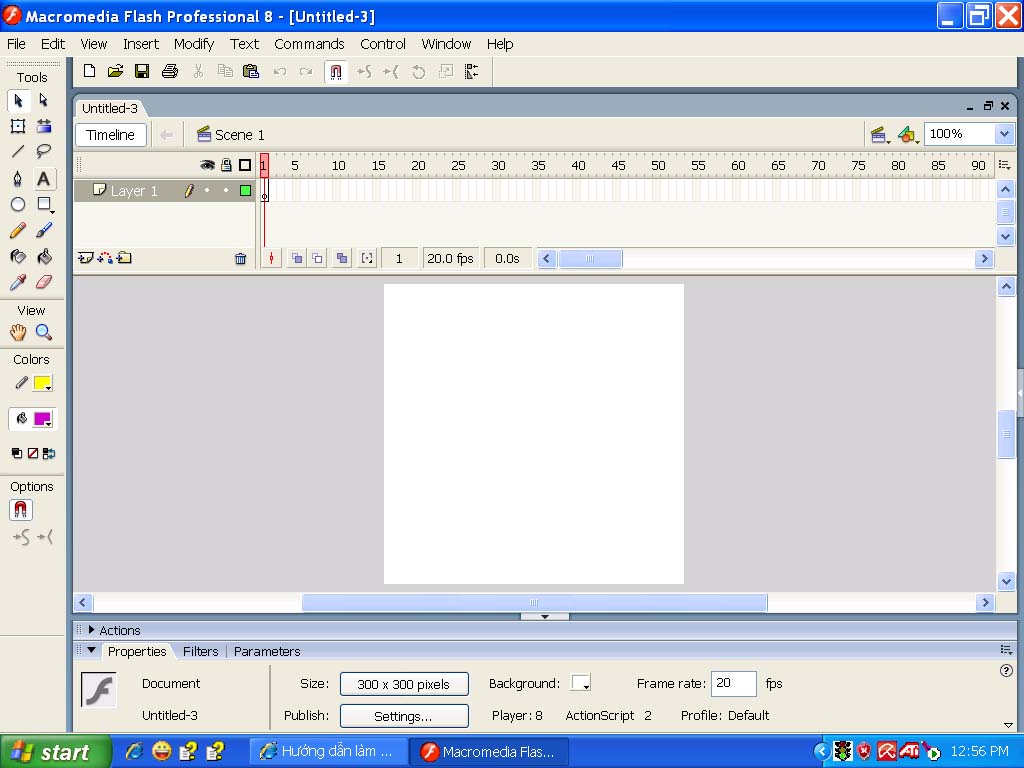
Task: Click the stroke color yellow swatch
Action: coord(42,383)
